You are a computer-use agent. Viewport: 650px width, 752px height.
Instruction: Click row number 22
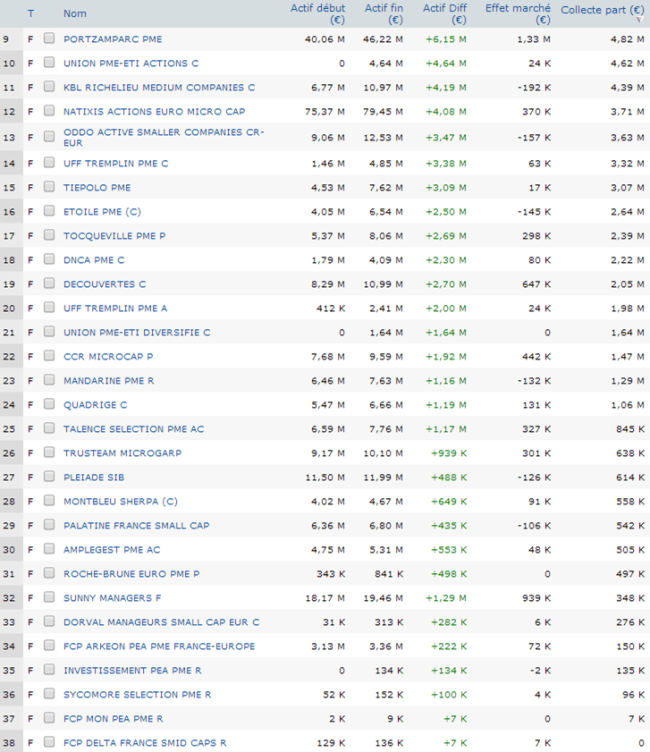click(x=9, y=357)
